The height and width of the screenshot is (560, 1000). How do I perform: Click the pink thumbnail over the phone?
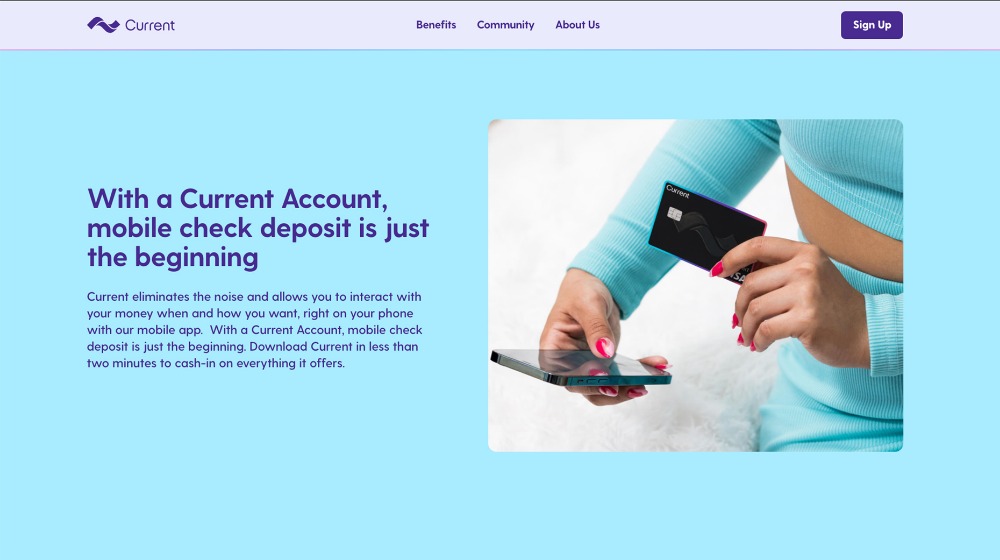(x=604, y=346)
